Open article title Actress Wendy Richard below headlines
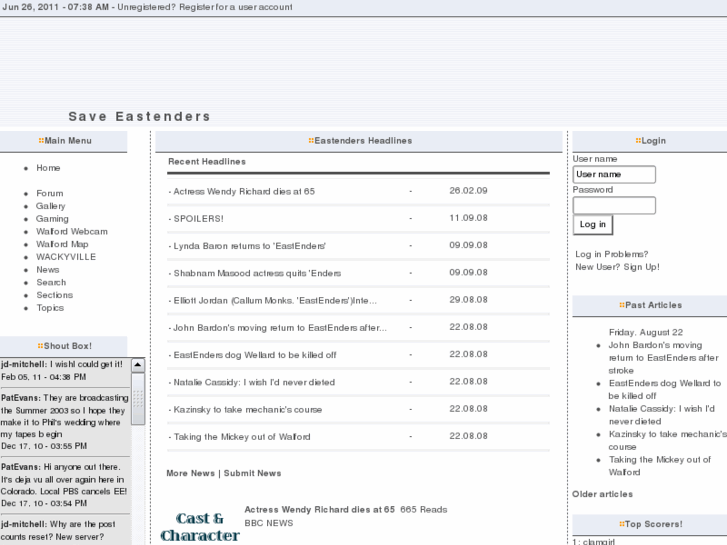Screen dimensions: 727x545 pyautogui.click(x=319, y=509)
